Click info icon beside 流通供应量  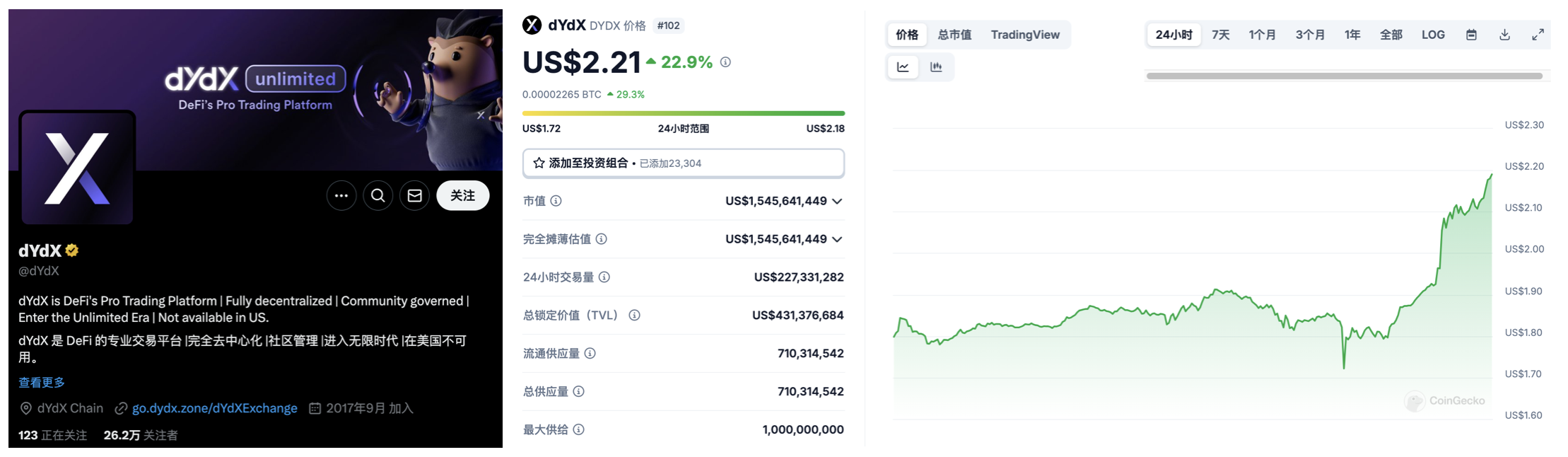590,353
